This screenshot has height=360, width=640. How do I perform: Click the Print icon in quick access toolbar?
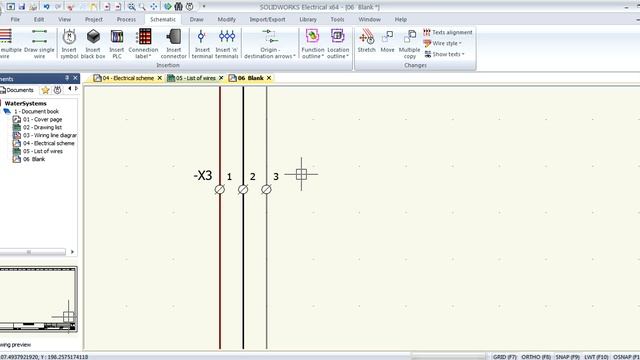coord(33,7)
